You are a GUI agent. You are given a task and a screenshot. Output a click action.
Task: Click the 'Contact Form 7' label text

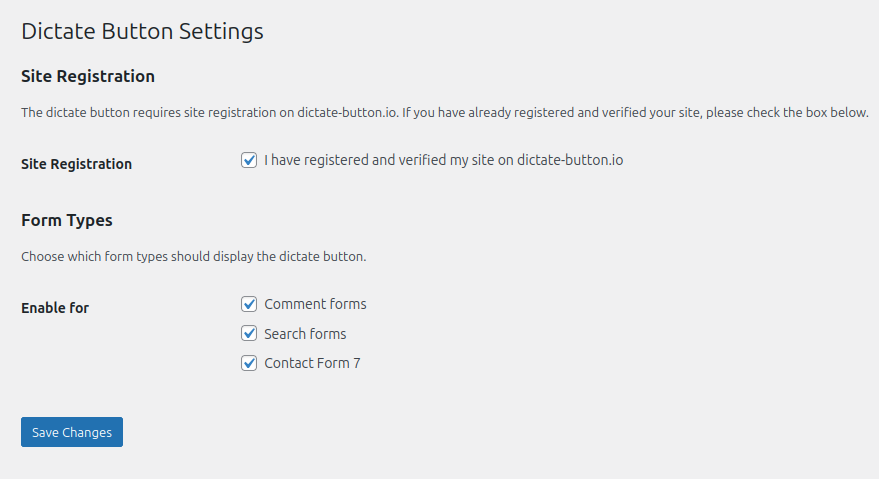312,363
